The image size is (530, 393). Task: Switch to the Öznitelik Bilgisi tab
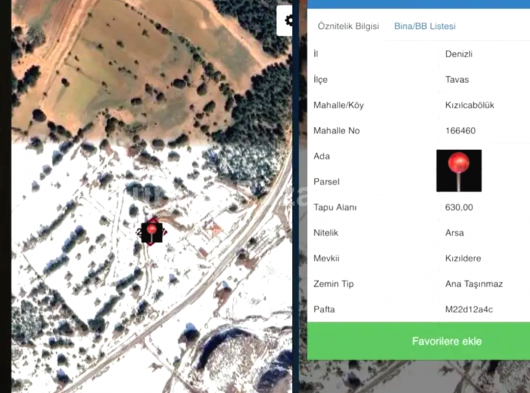[348, 26]
